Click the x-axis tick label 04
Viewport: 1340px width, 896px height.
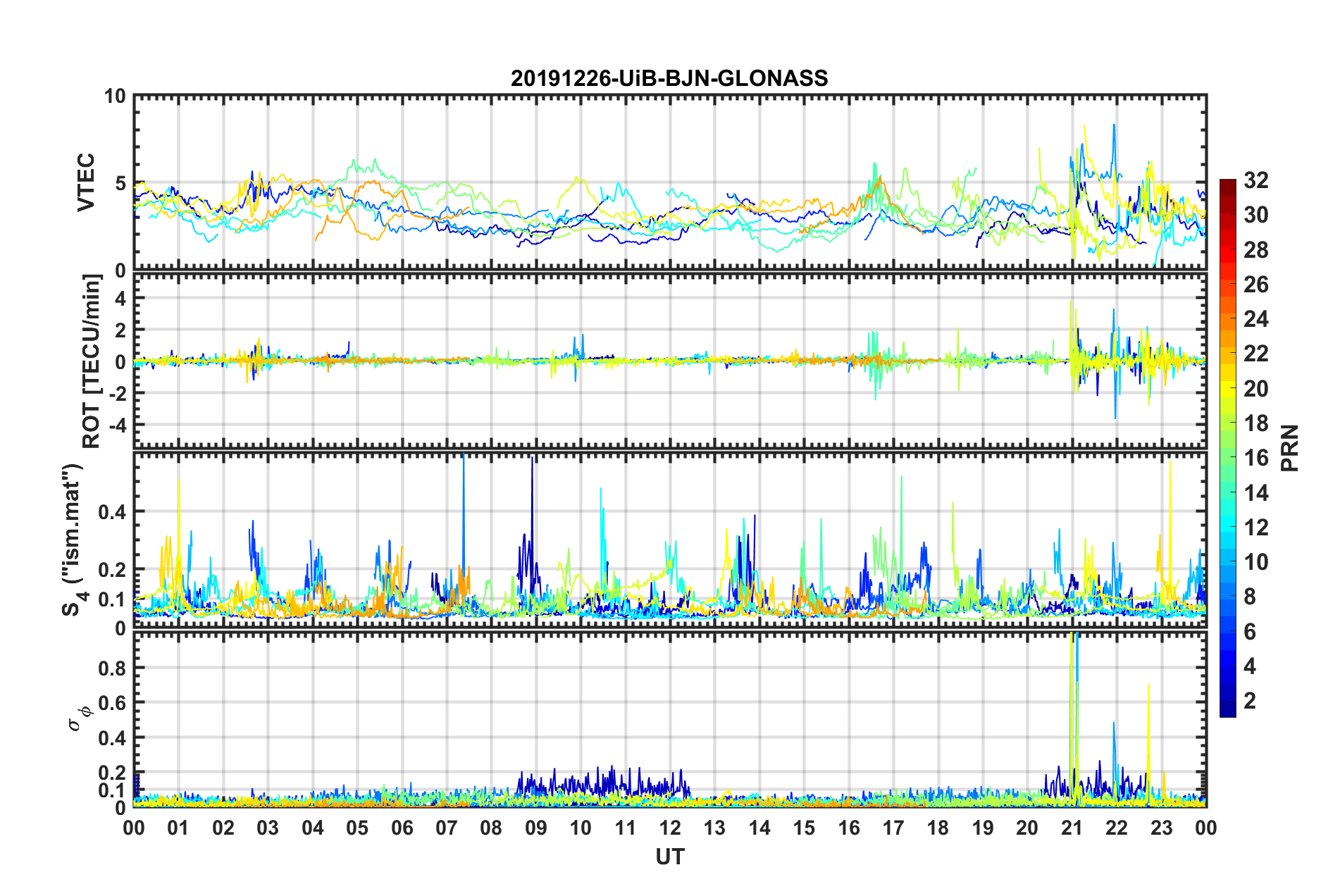coord(313,828)
